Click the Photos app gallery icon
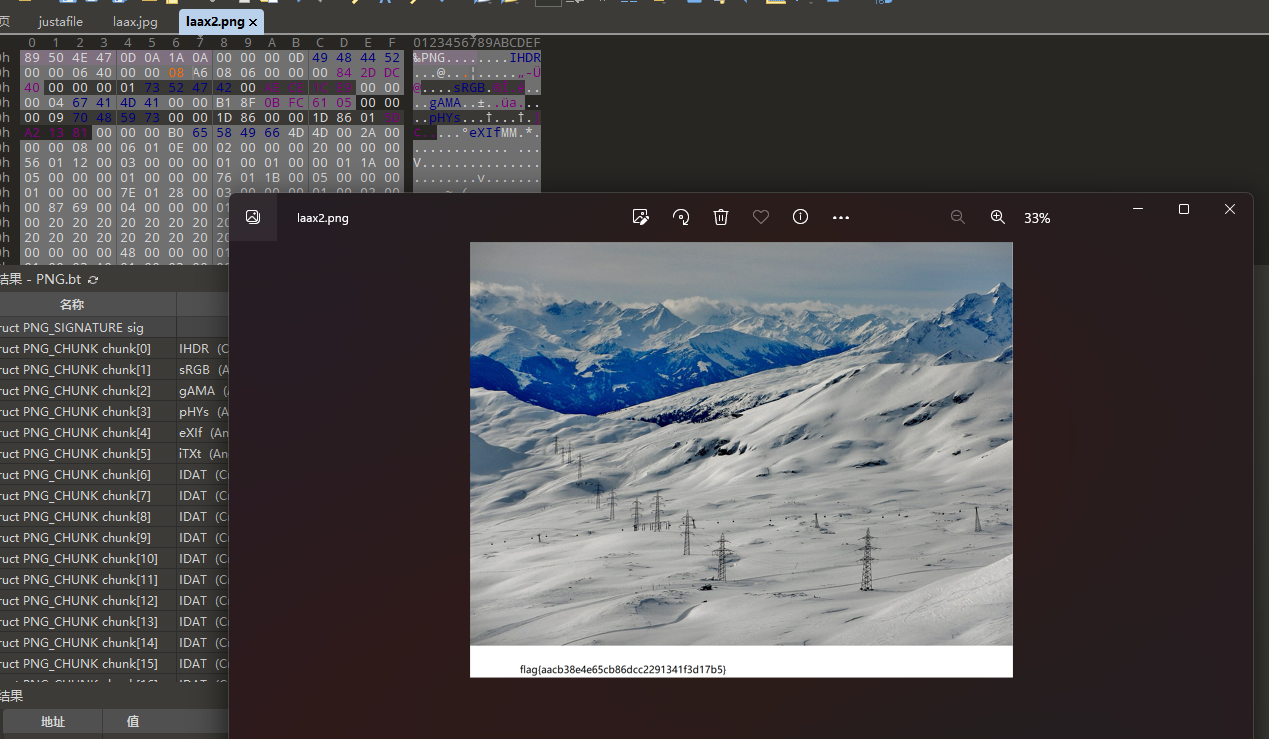The height and width of the screenshot is (739, 1269). point(253,217)
